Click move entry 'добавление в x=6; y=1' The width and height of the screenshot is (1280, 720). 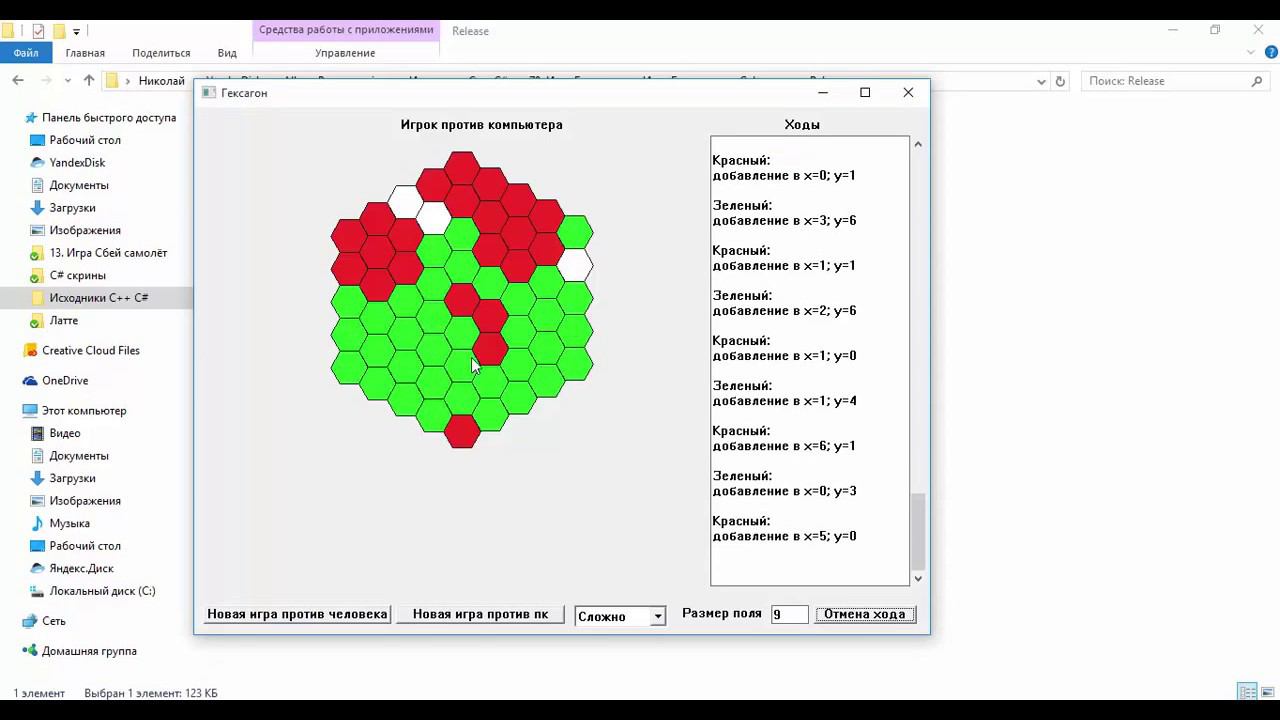point(784,446)
